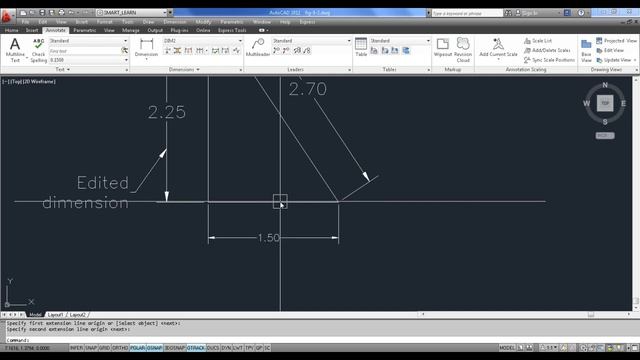Select the Wipeout tool
Viewport: 640px width, 360px height.
pyautogui.click(x=442, y=47)
